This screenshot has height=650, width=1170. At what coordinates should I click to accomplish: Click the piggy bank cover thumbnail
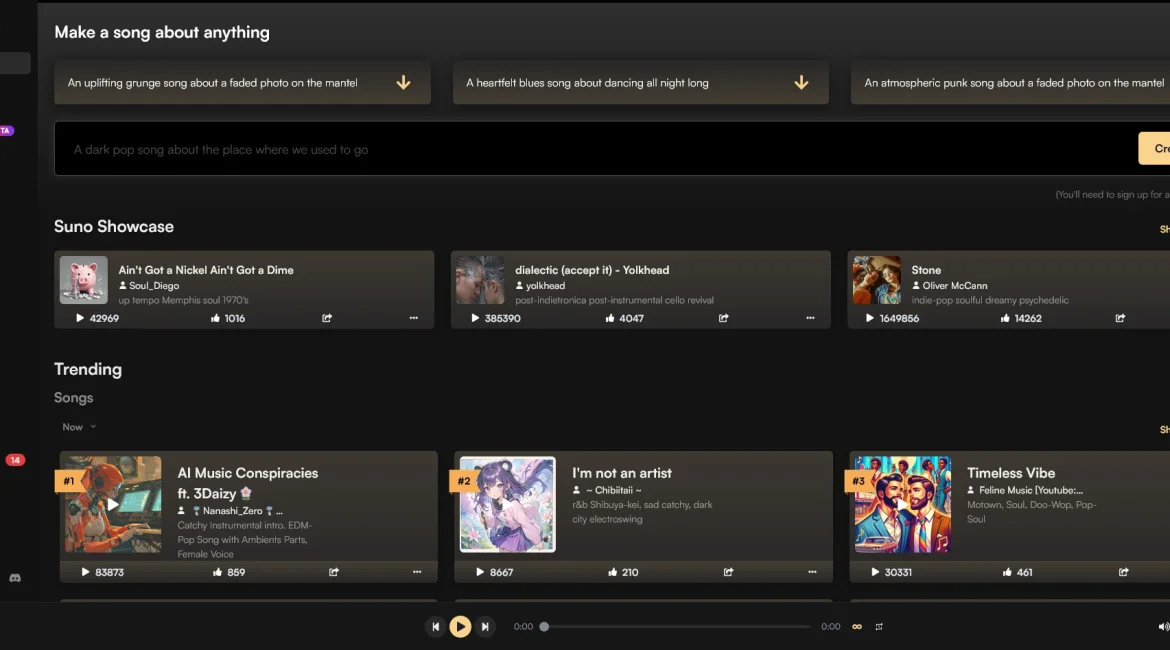click(84, 280)
